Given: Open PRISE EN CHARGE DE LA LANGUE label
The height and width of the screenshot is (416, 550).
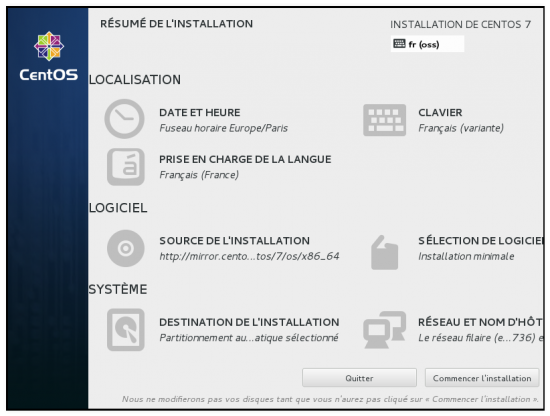Looking at the screenshot, I should [245, 159].
